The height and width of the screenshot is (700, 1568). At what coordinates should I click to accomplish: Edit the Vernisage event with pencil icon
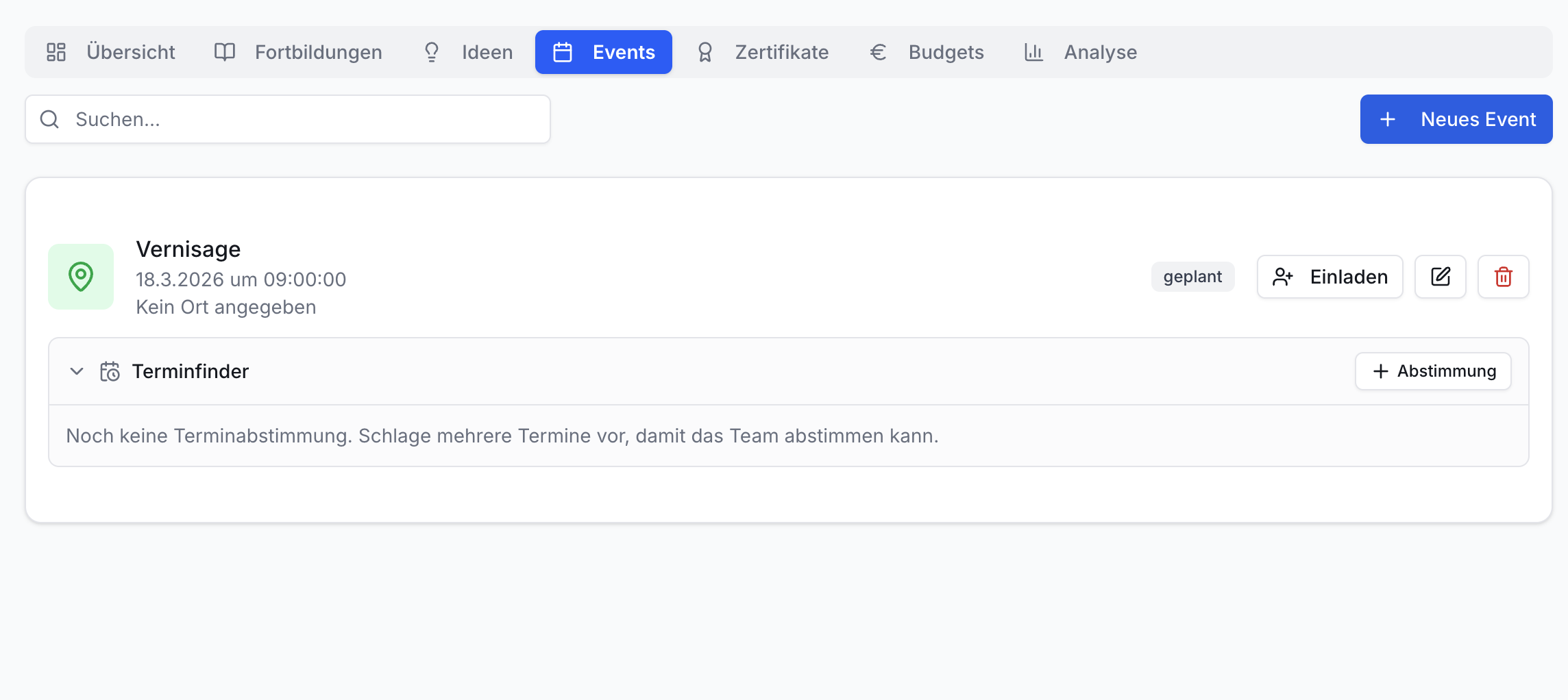(1441, 277)
